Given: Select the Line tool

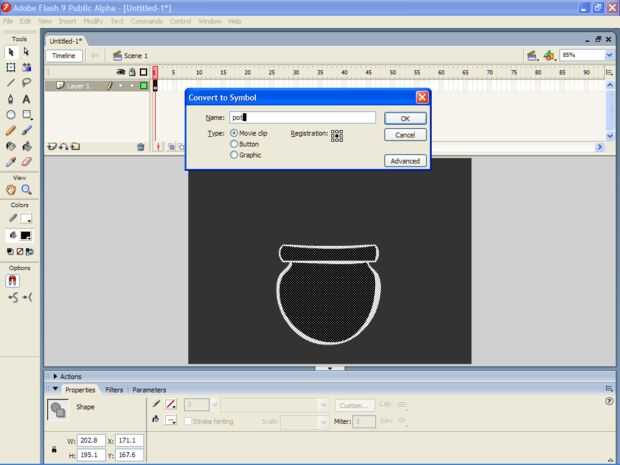Looking at the screenshot, I should pyautogui.click(x=11, y=83).
